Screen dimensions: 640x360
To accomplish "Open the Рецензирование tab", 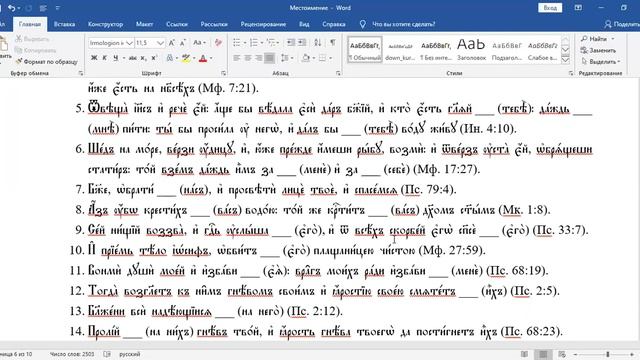I will [x=263, y=24].
